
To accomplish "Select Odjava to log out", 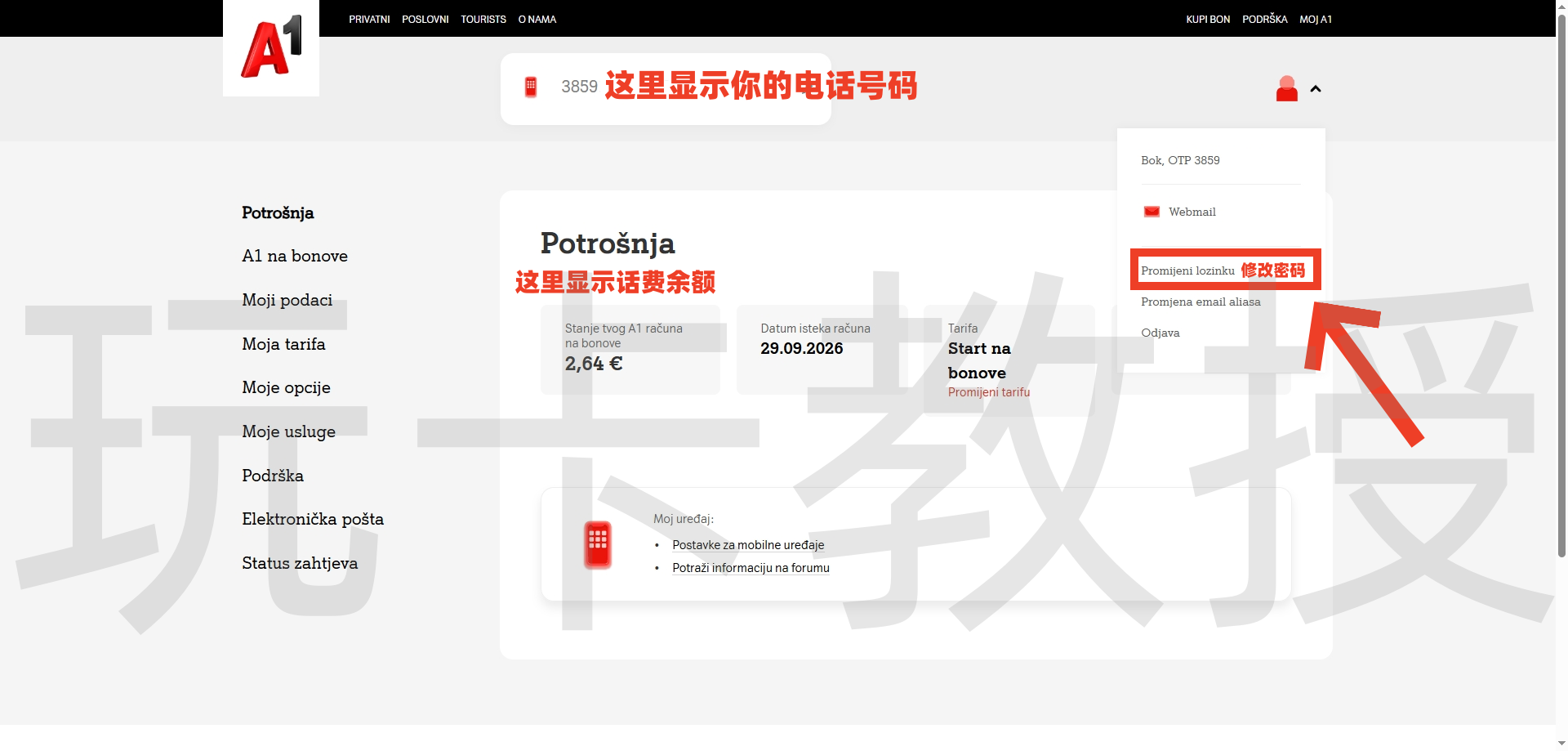I will click(x=1160, y=333).
